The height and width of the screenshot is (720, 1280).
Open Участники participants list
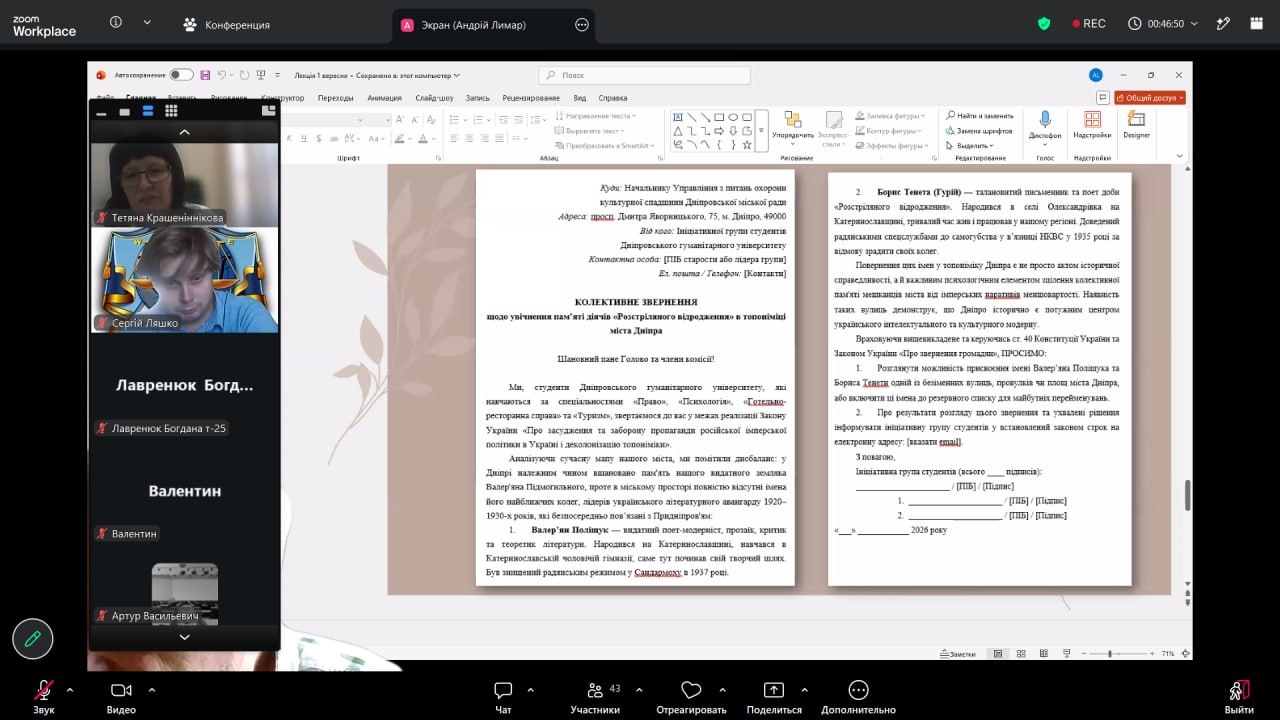(x=595, y=697)
